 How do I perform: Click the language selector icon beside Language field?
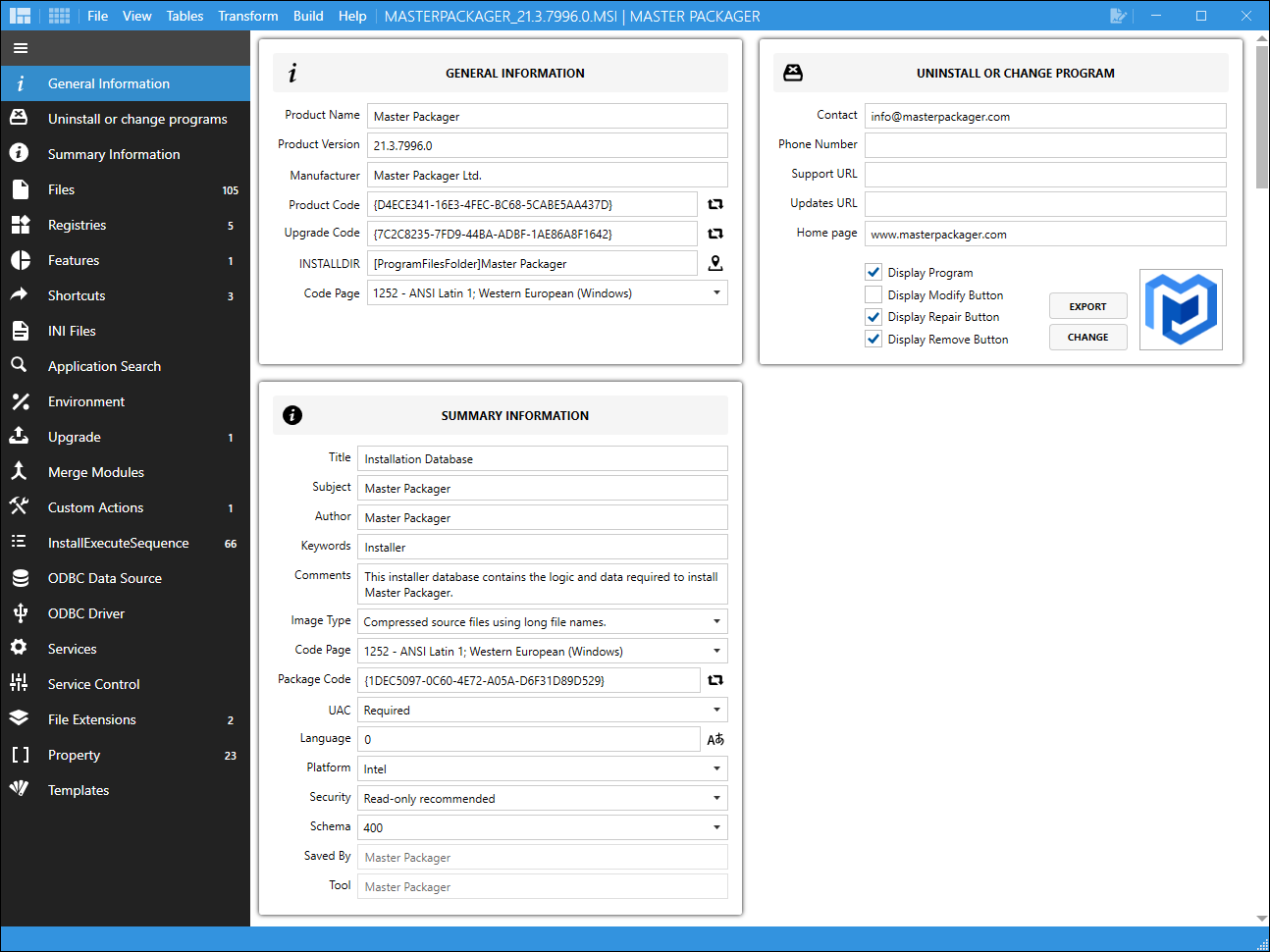pos(715,739)
